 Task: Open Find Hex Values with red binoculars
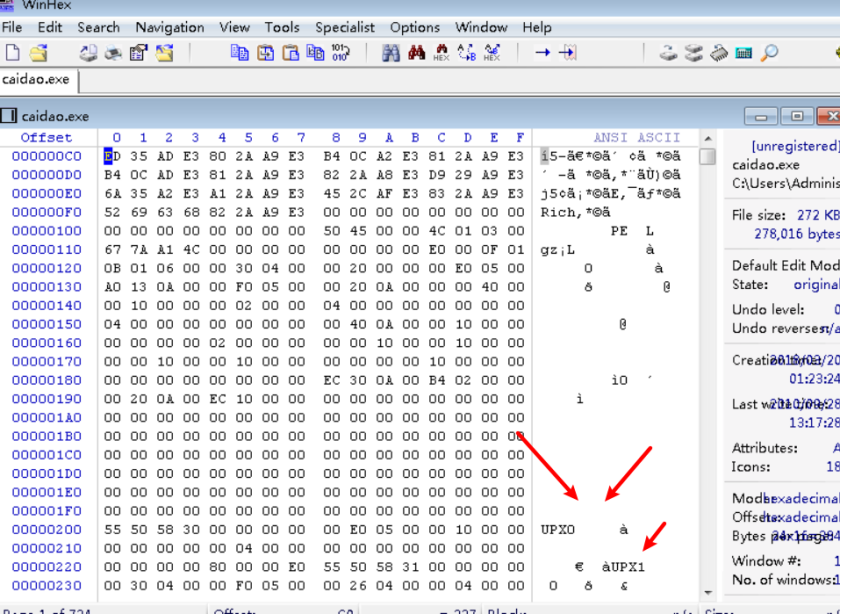click(x=417, y=53)
